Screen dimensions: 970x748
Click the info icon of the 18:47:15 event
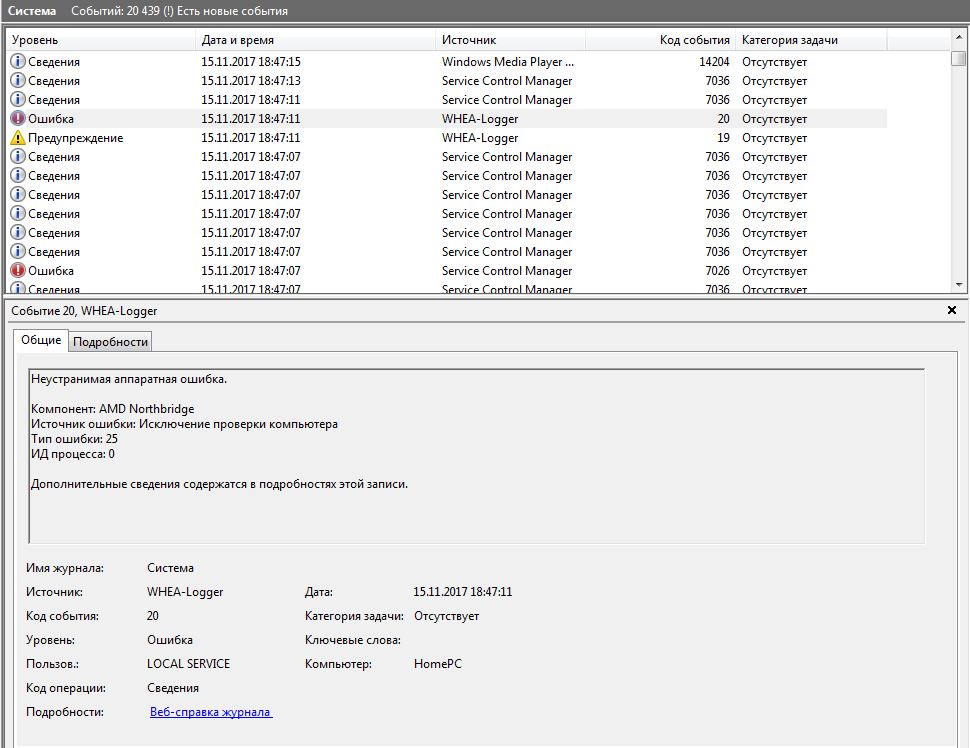click(x=18, y=61)
